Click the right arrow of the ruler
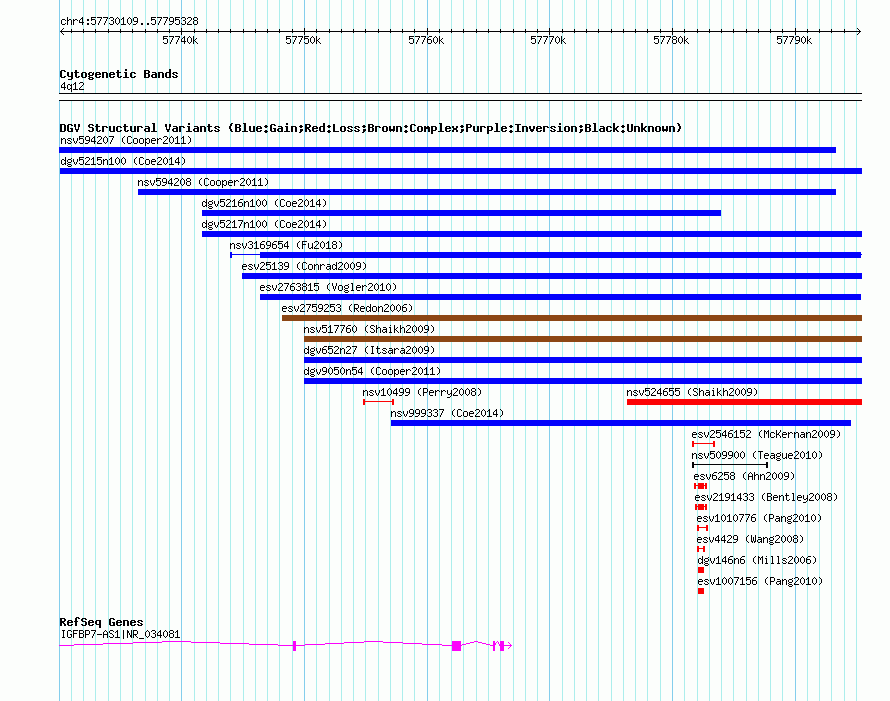 [x=858, y=32]
